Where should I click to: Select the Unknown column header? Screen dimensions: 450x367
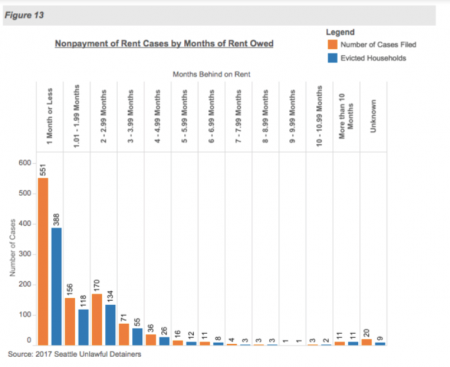point(373,116)
